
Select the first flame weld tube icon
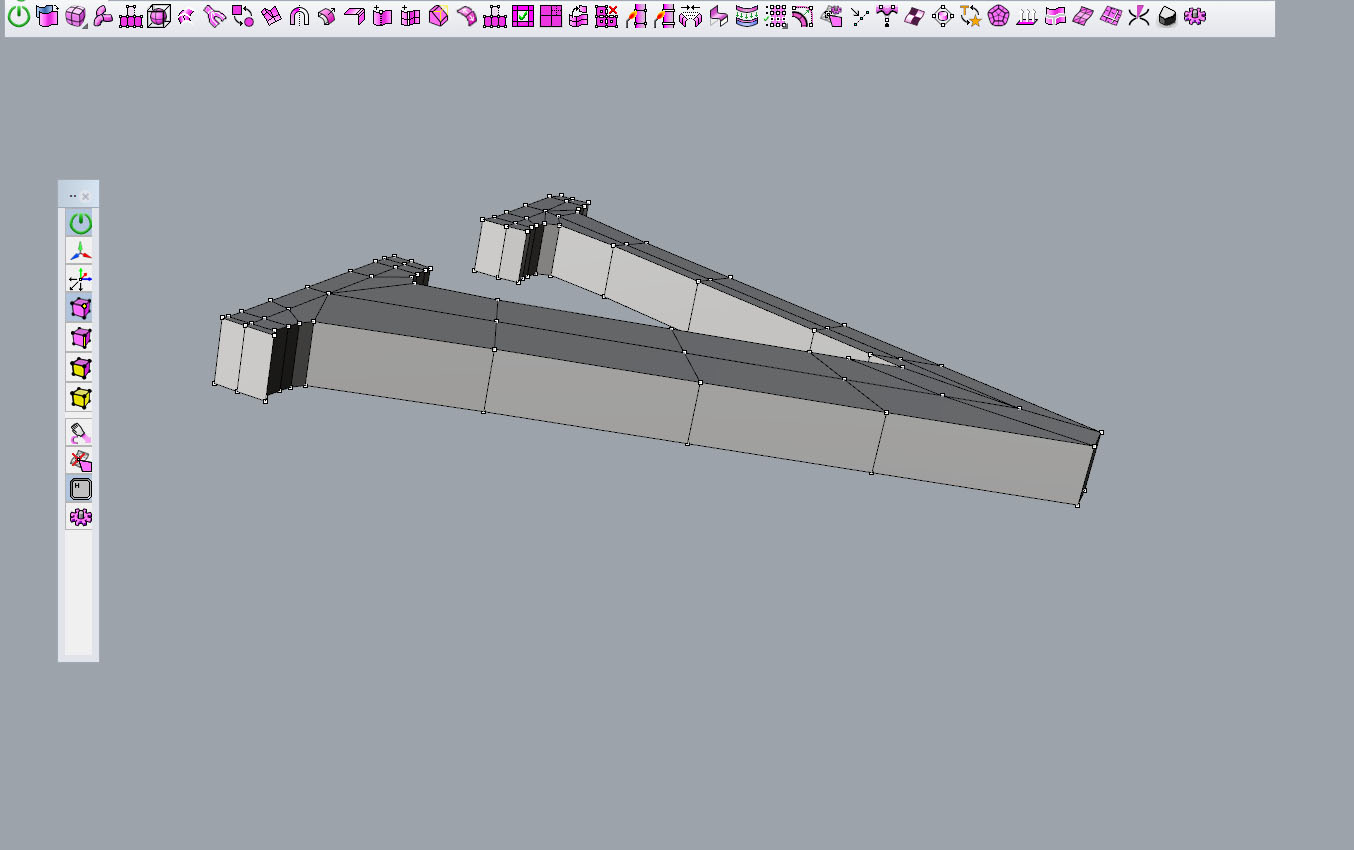(x=635, y=16)
